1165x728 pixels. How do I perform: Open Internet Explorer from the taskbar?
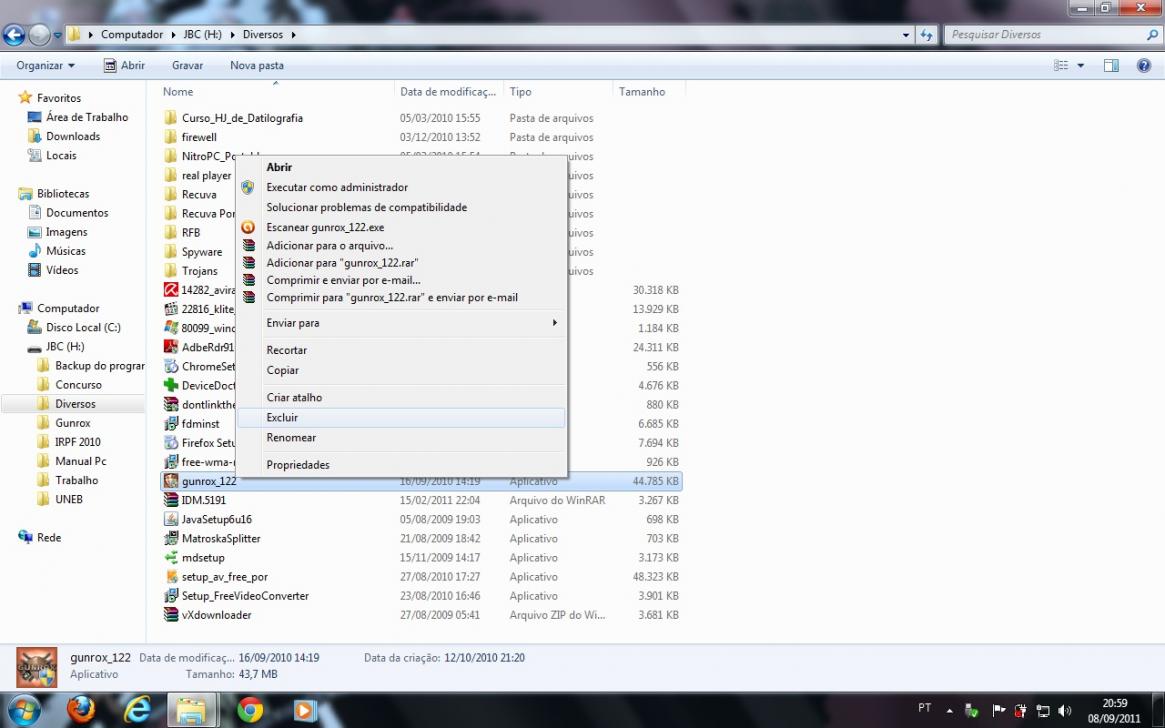click(x=137, y=710)
